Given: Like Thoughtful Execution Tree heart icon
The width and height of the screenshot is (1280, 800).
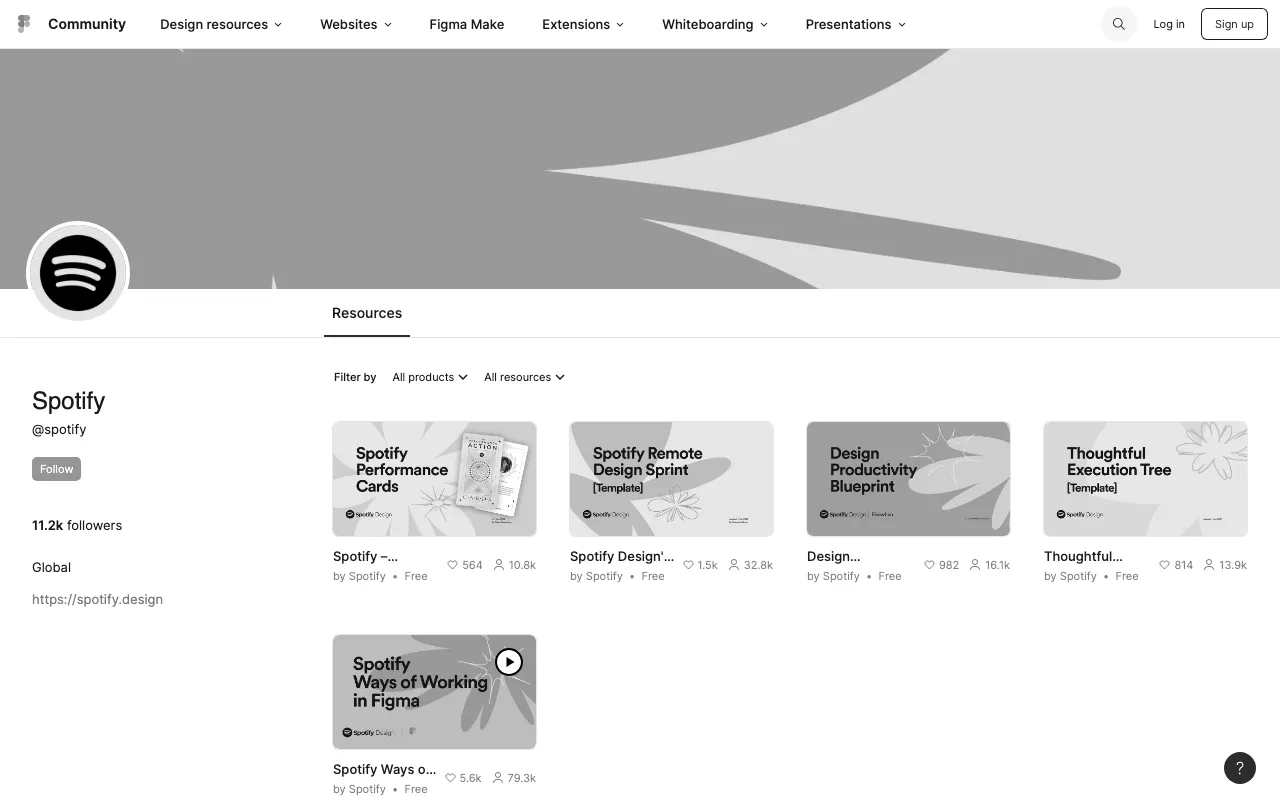Looking at the screenshot, I should 1164,565.
